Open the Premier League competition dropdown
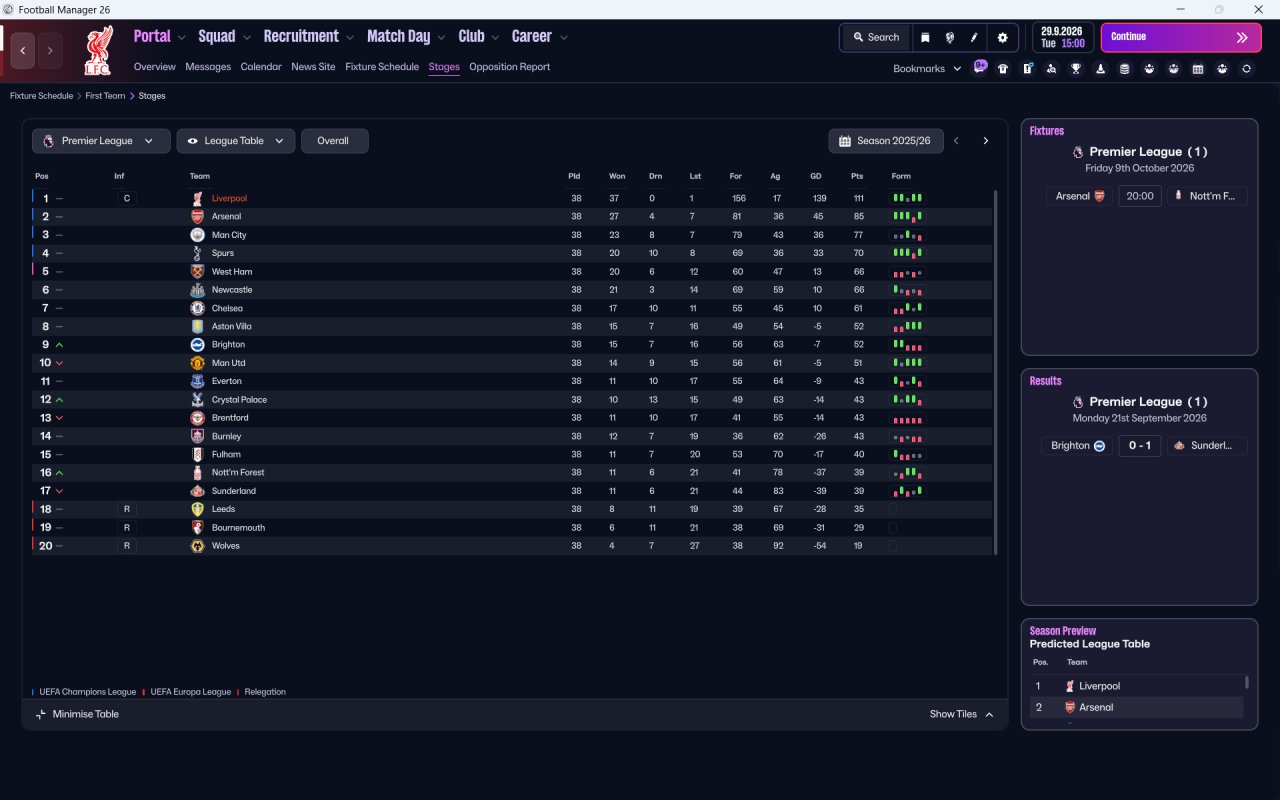Screen dimensions: 1280x800 pos(99,141)
